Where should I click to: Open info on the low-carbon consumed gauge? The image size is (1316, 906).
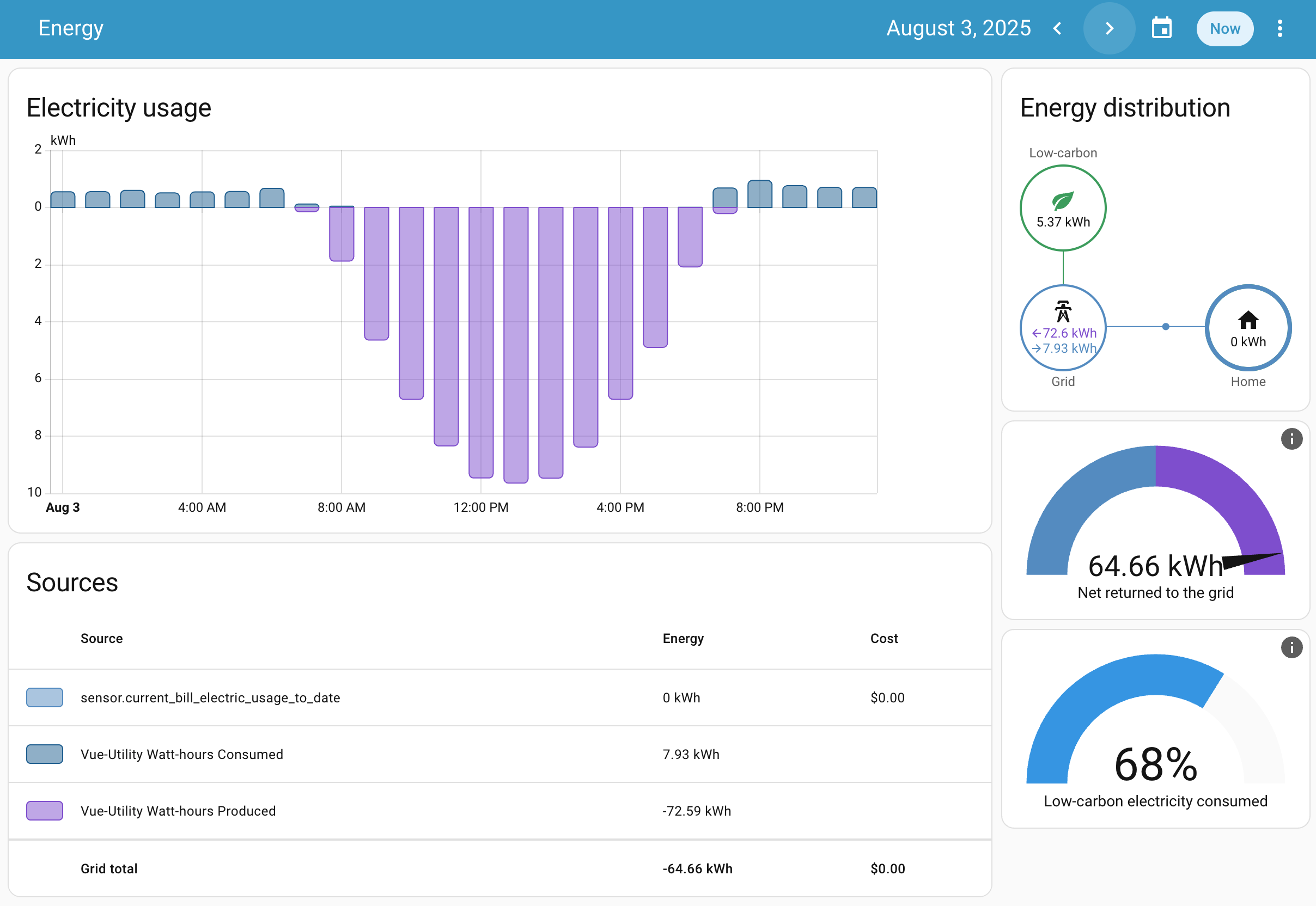pyautogui.click(x=1292, y=647)
